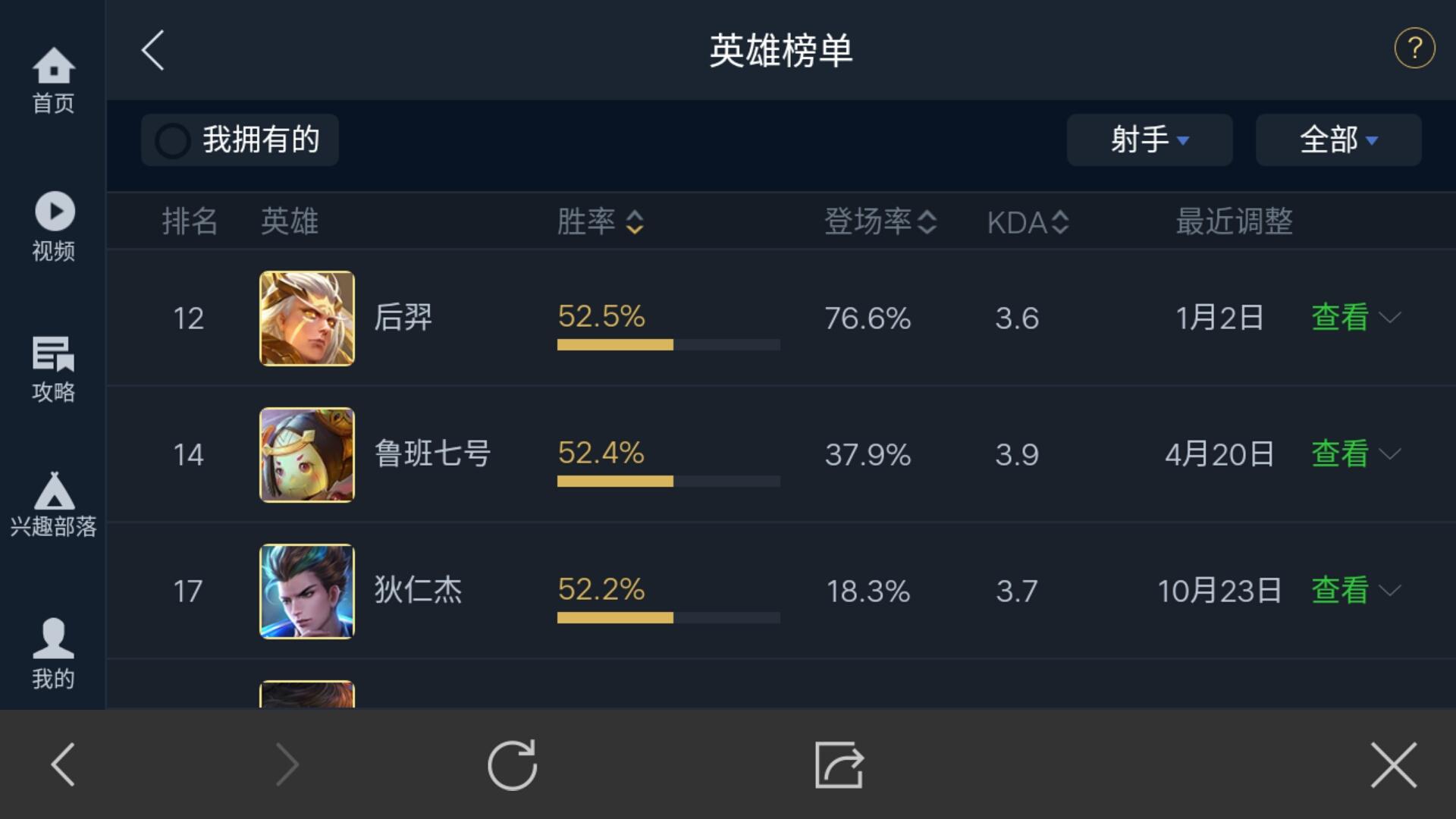Click the 后羿 win rate progress bar
The height and width of the screenshot is (819, 1456).
[668, 345]
